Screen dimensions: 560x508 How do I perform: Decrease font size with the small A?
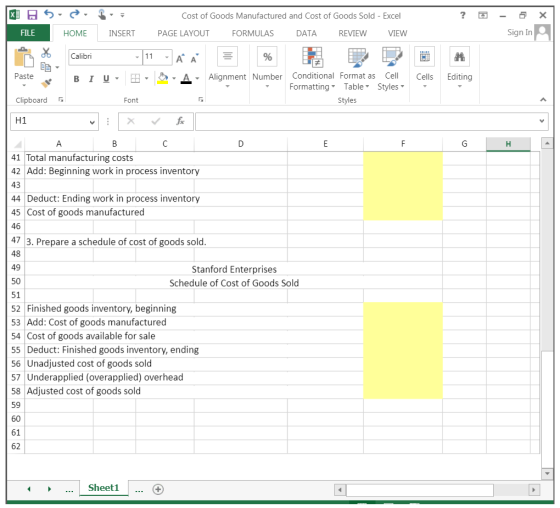coord(194,58)
